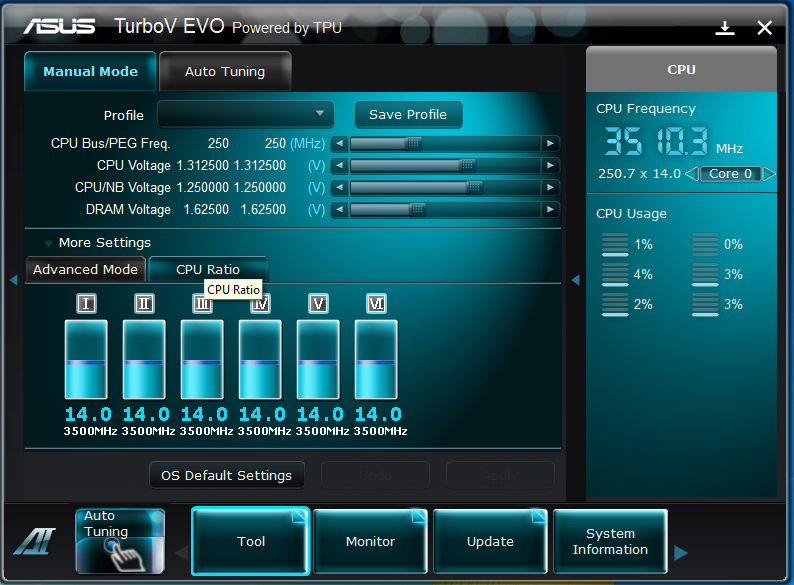Select core I ratio label icon
Screen dimensions: 794x585
86,303
